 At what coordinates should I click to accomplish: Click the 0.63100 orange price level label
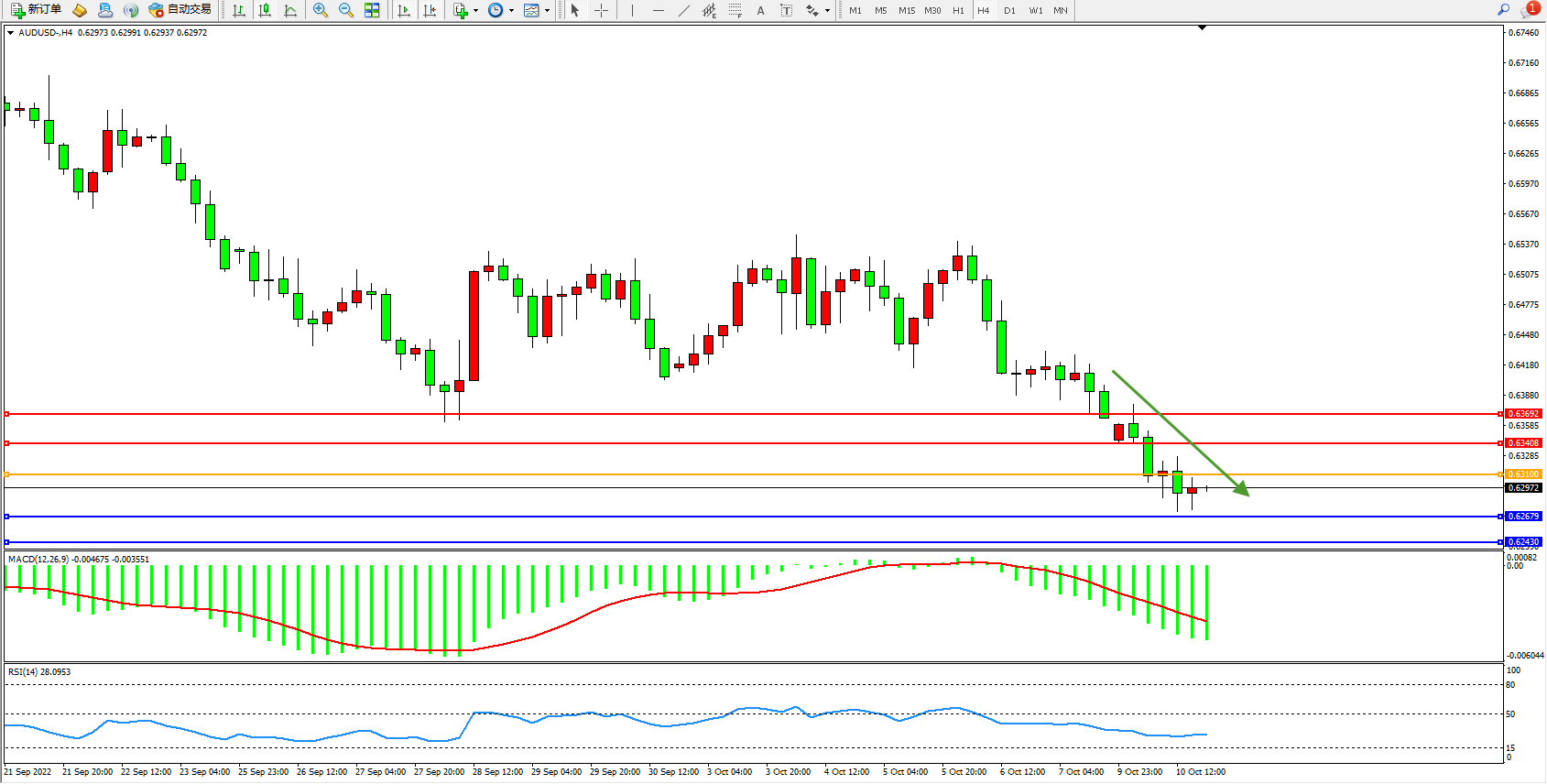click(1523, 474)
